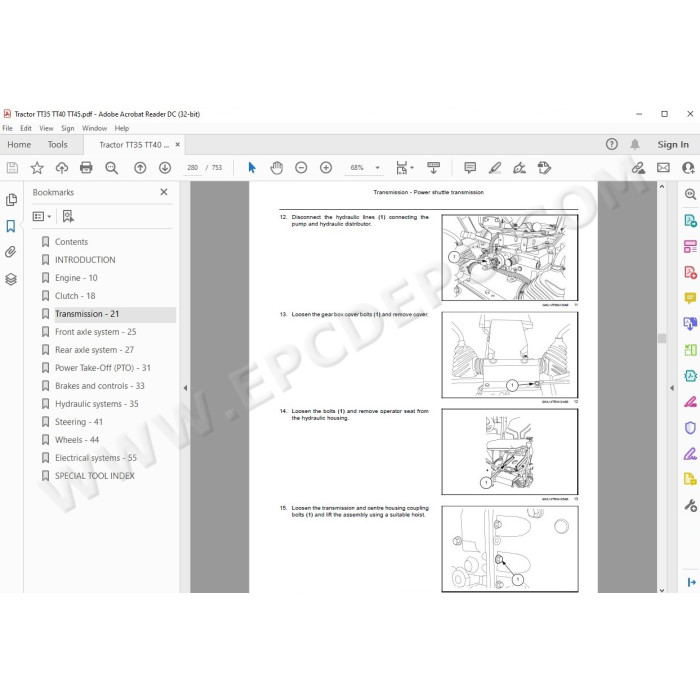
Task: Open the View menu
Action: click(46, 129)
